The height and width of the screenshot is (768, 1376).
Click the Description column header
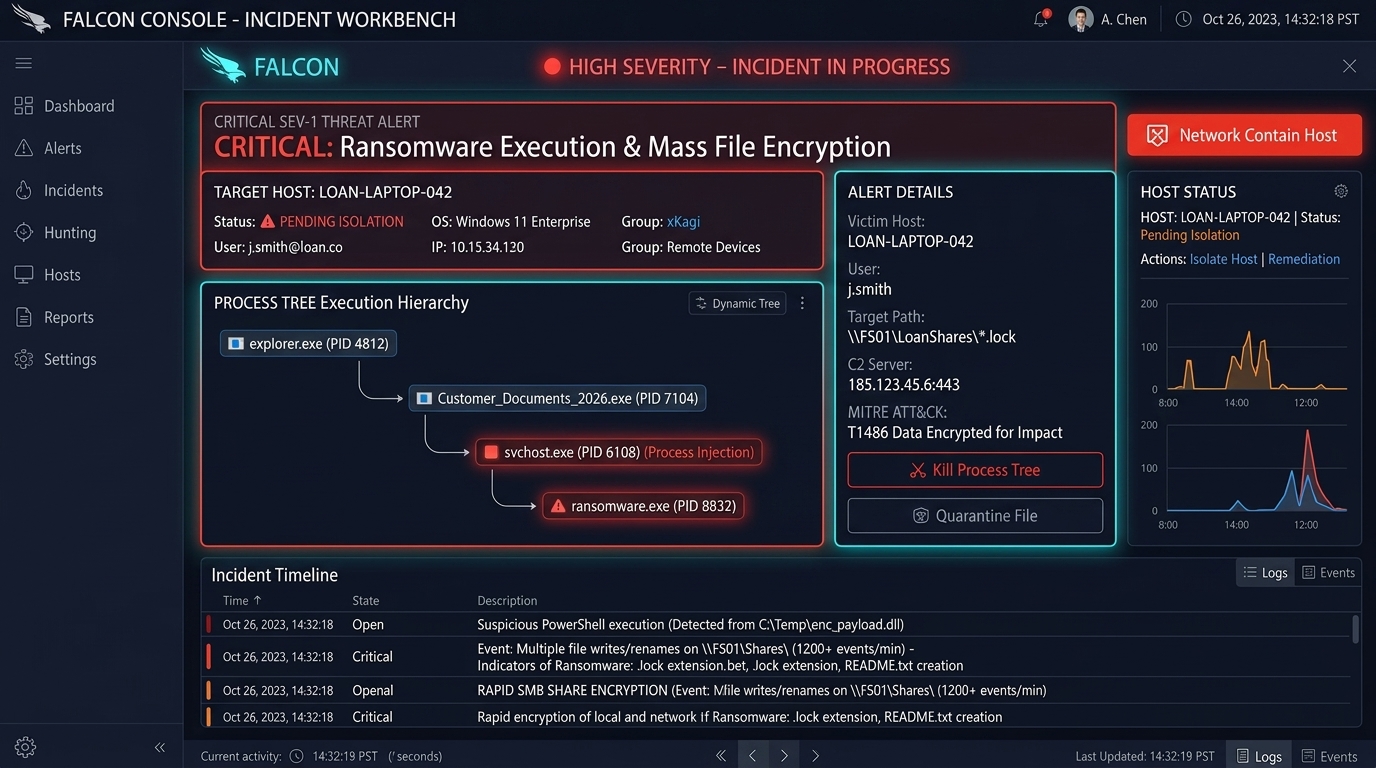coord(507,601)
